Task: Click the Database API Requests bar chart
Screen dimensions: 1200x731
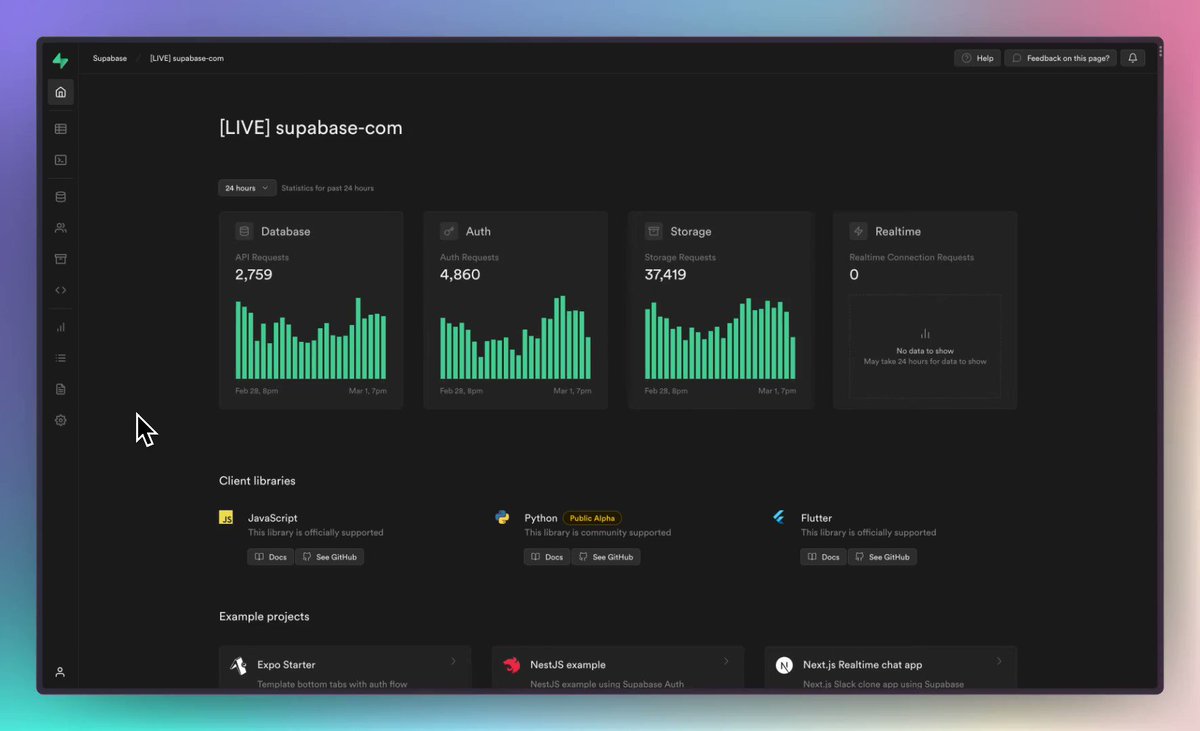Action: [x=311, y=338]
